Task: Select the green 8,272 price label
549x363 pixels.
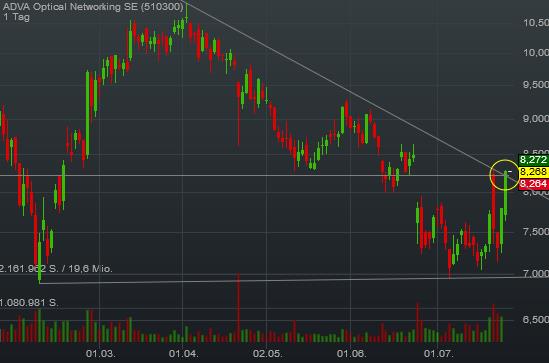Action: coord(533,160)
